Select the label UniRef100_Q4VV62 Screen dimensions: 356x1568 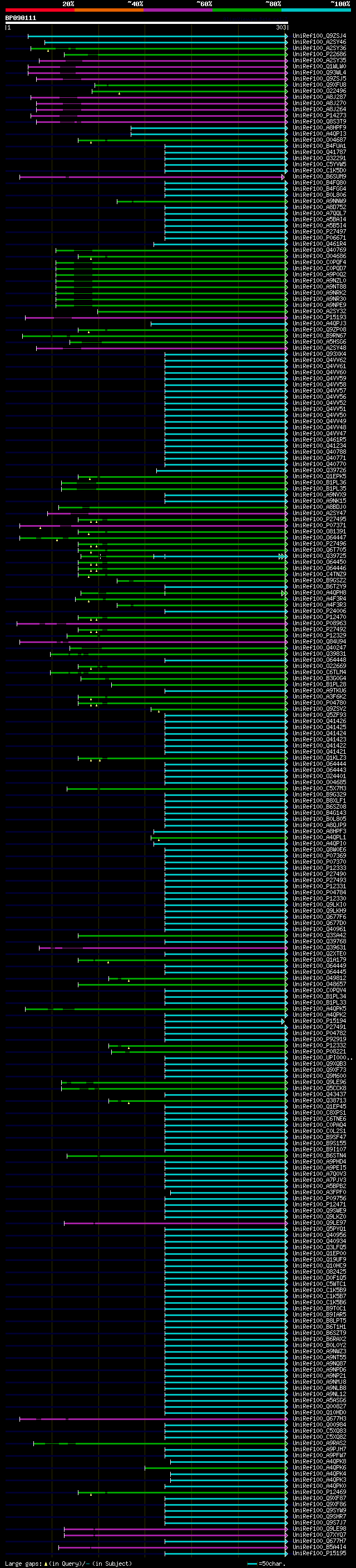pyautogui.click(x=319, y=360)
